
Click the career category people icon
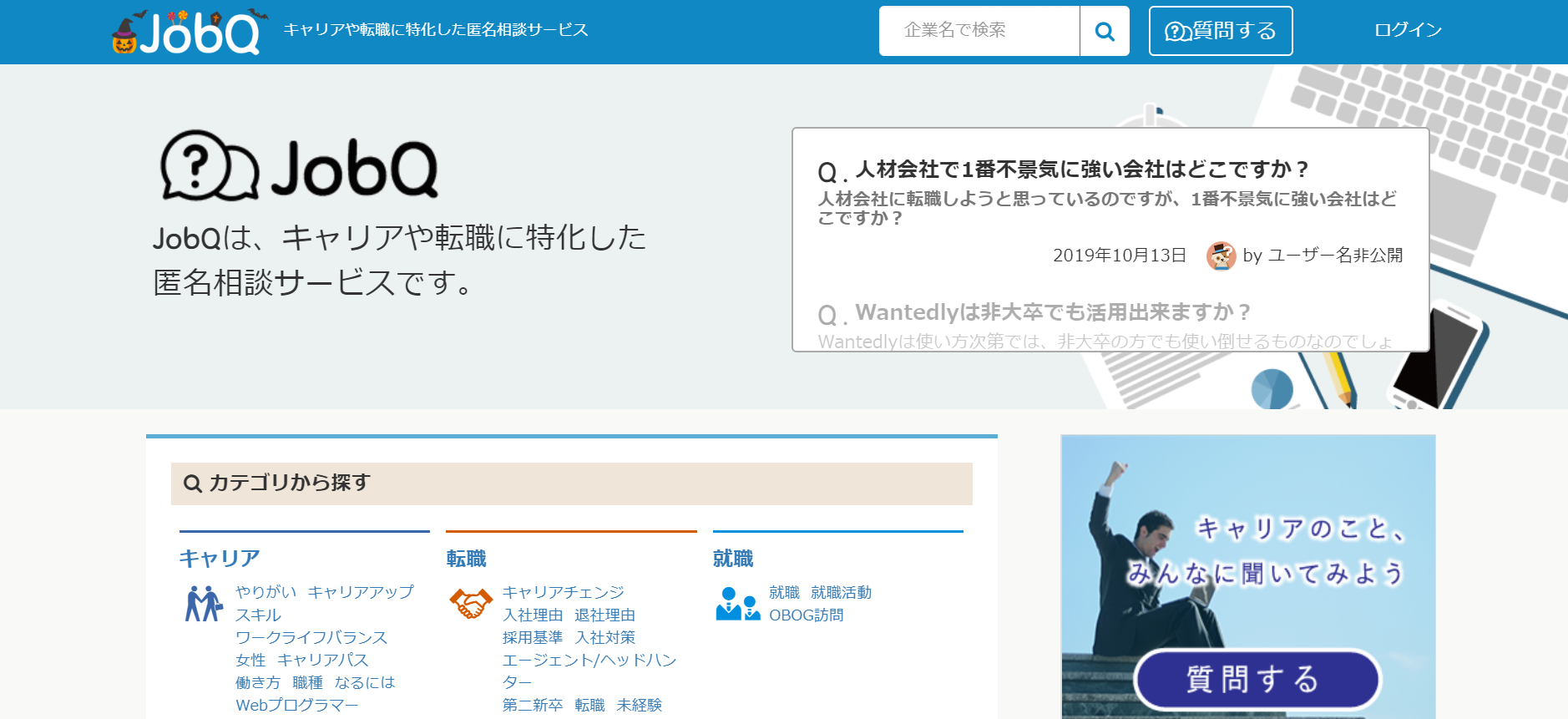point(203,603)
